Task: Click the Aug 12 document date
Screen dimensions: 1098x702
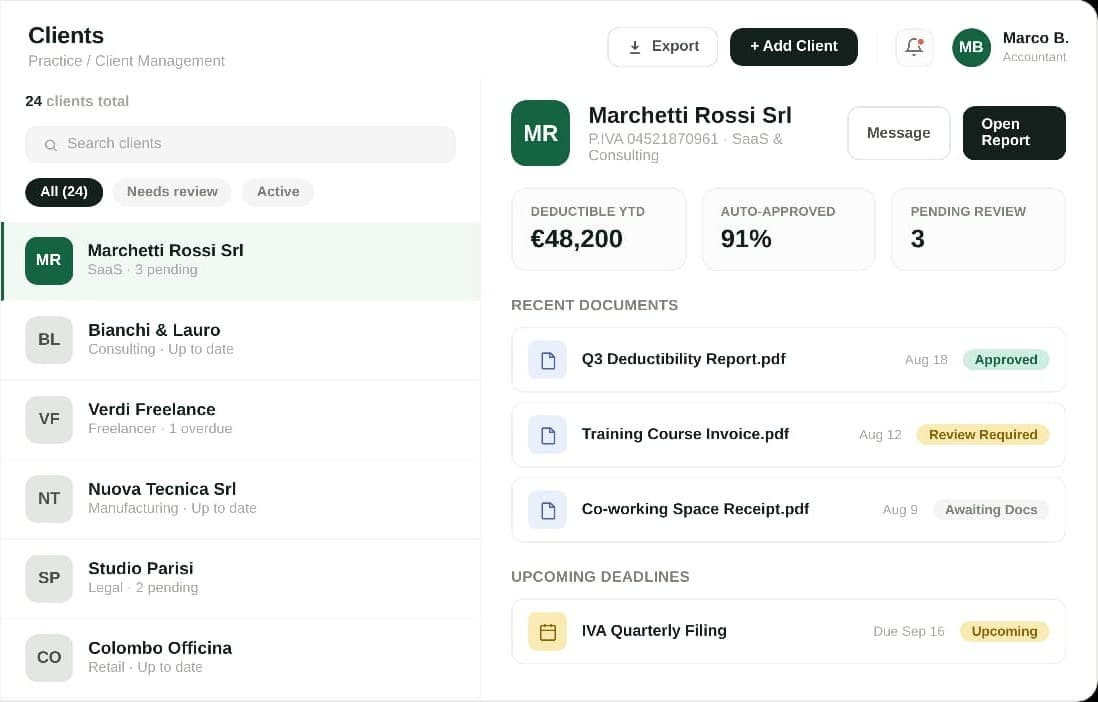Action: [x=880, y=435]
